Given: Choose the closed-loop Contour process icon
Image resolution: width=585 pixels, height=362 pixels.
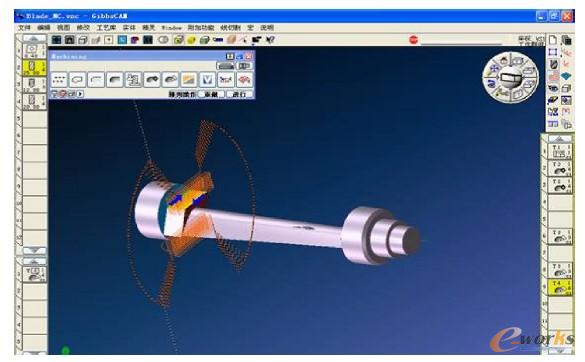Looking at the screenshot, I should (78, 79).
